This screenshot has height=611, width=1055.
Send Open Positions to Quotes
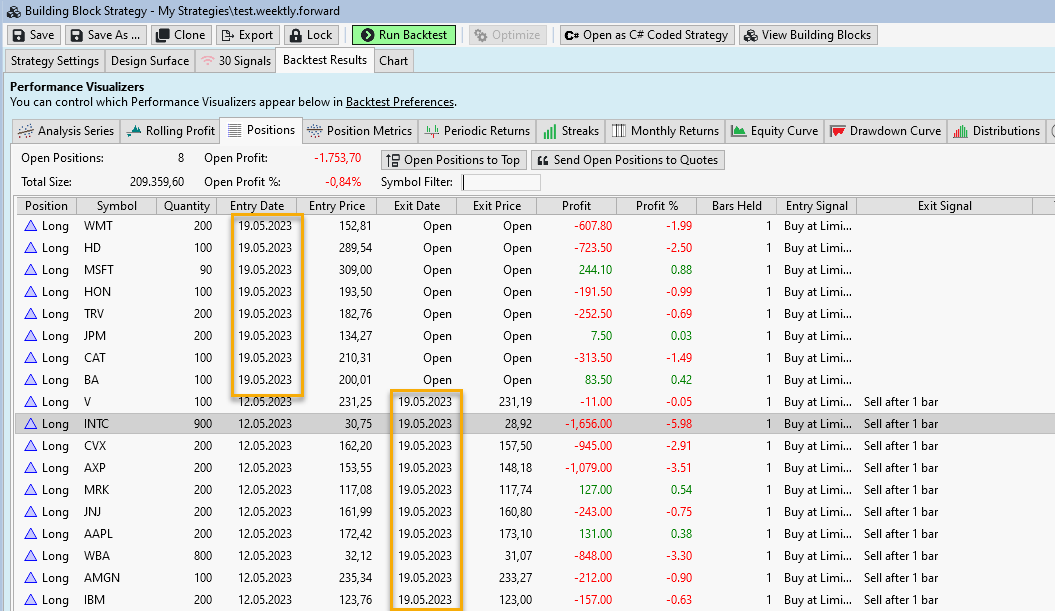coord(627,160)
